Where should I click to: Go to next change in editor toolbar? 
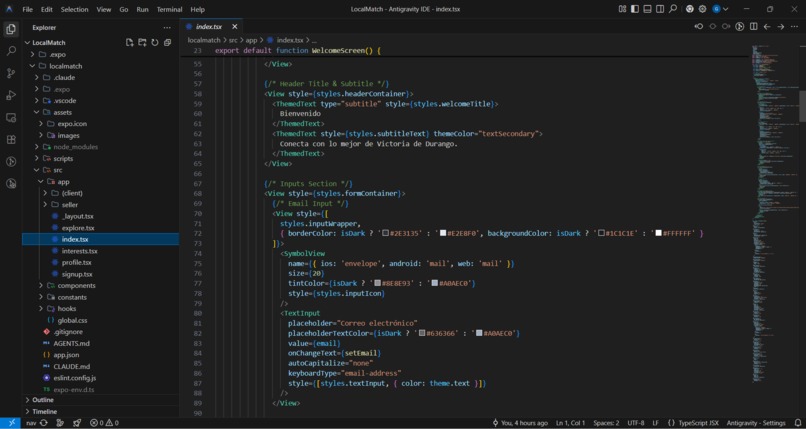[x=726, y=27]
